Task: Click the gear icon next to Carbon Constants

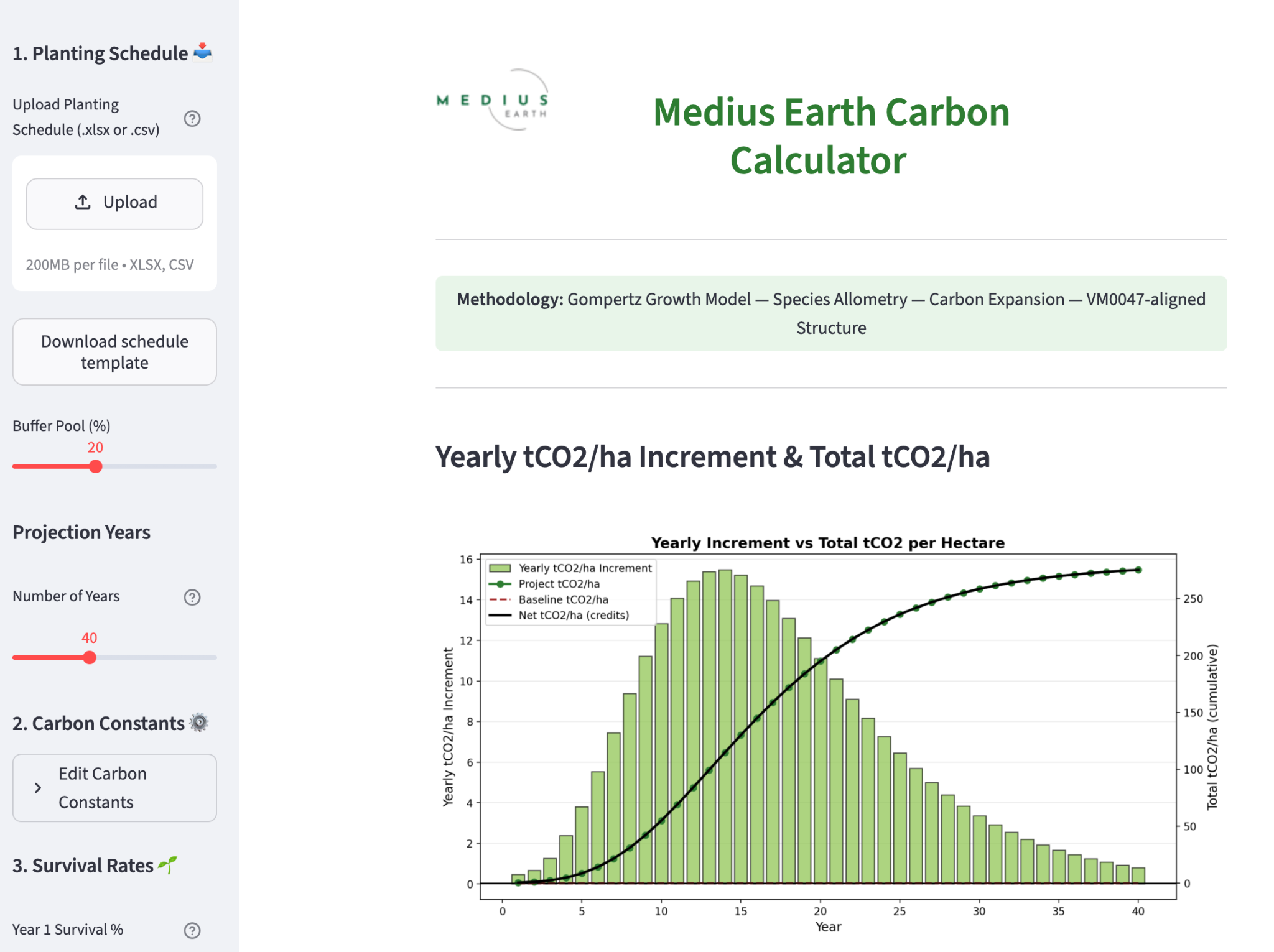Action: point(199,723)
